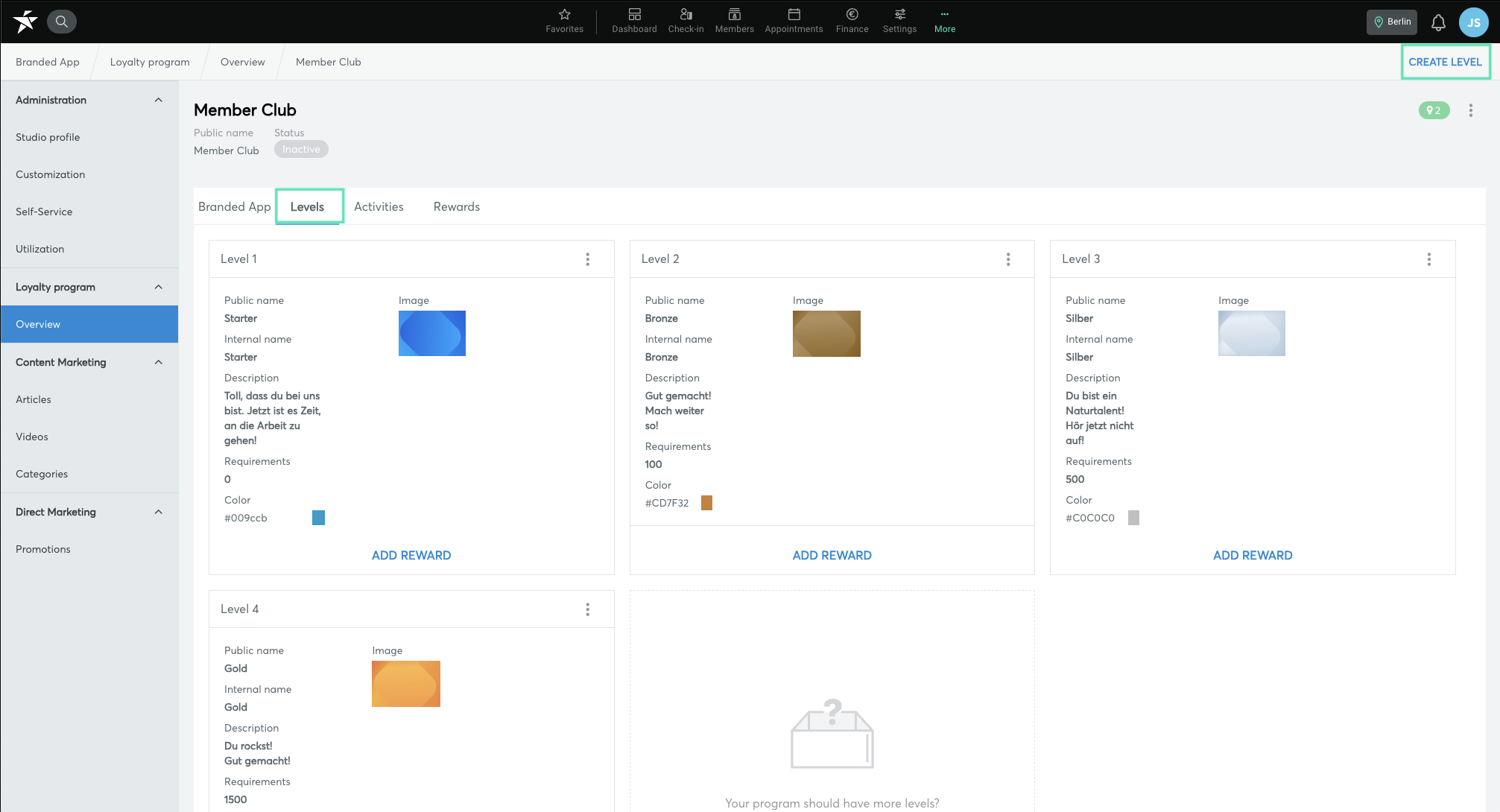Open the More menu in the top navigation
Screen dimensions: 1500x812
pos(944,21)
